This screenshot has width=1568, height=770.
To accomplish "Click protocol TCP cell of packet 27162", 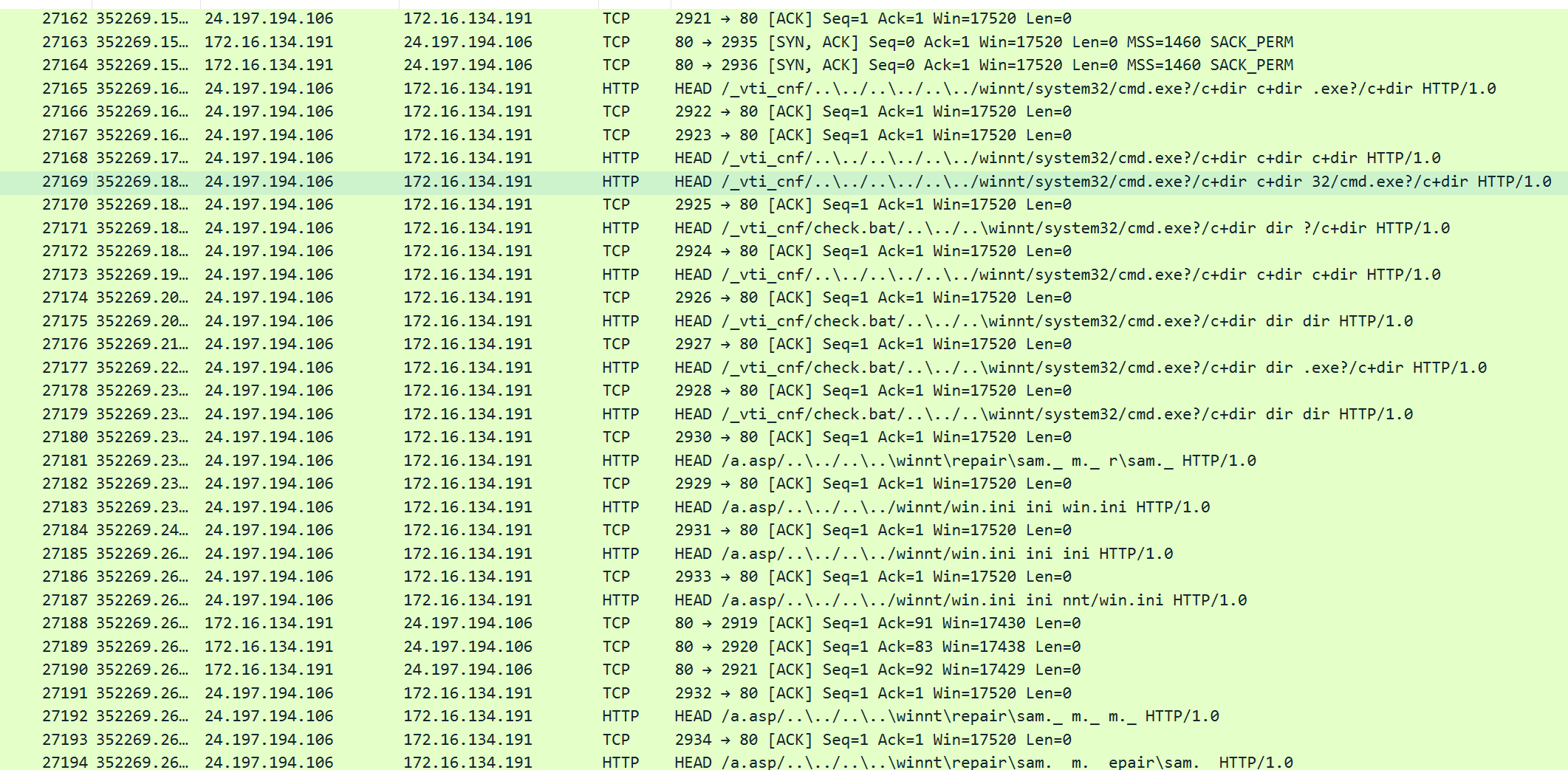I will [617, 18].
